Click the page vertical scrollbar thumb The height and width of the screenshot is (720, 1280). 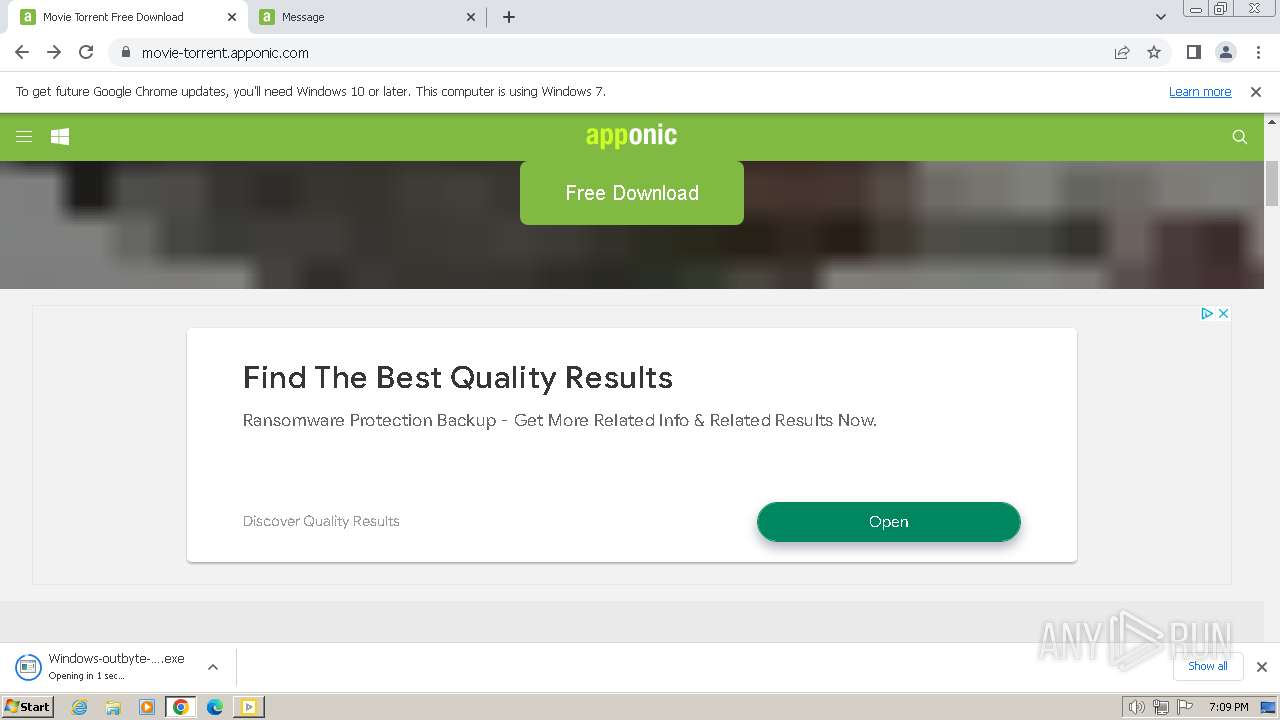click(x=1272, y=182)
